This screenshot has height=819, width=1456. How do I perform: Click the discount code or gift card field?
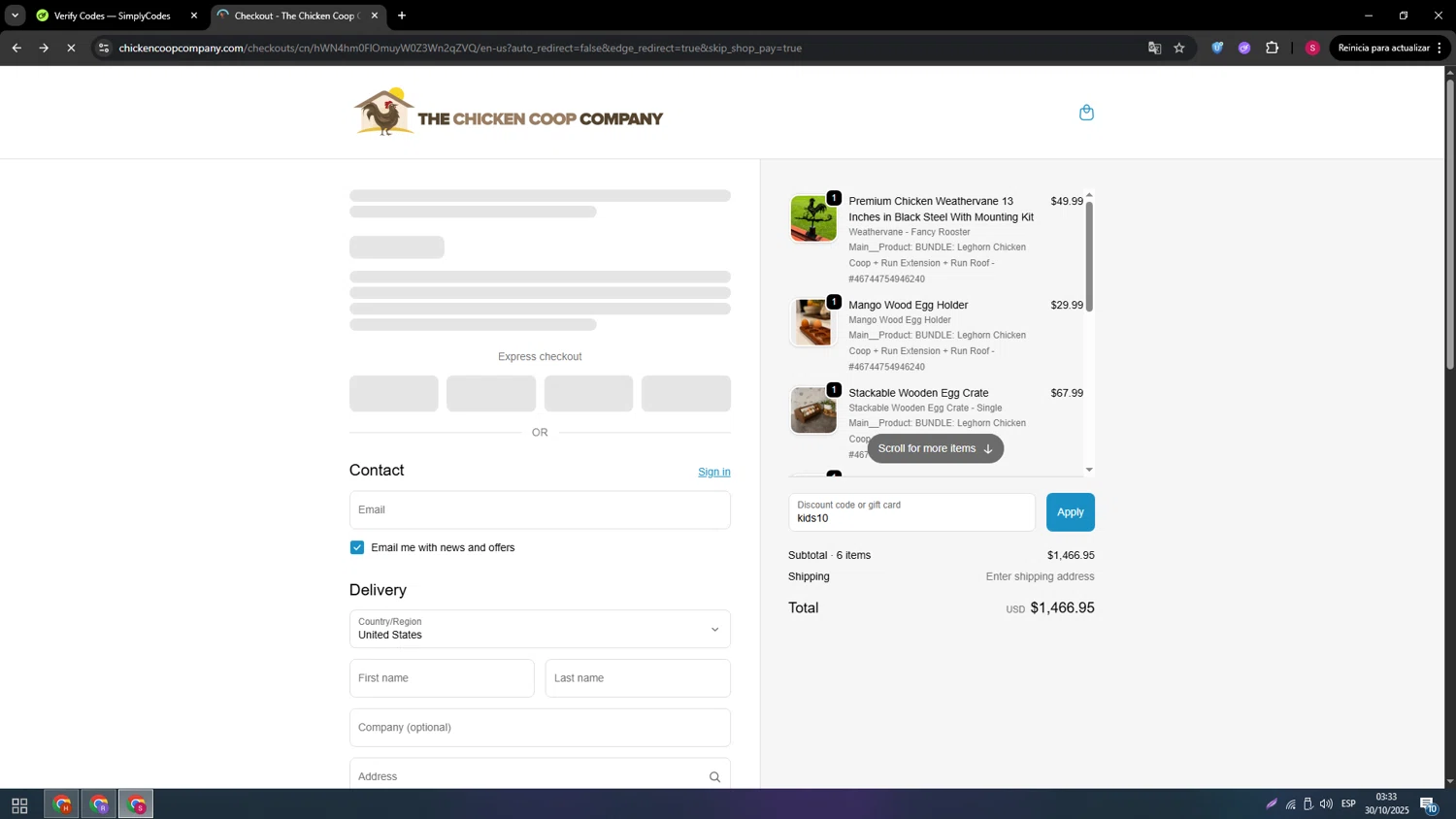pyautogui.click(x=911, y=512)
